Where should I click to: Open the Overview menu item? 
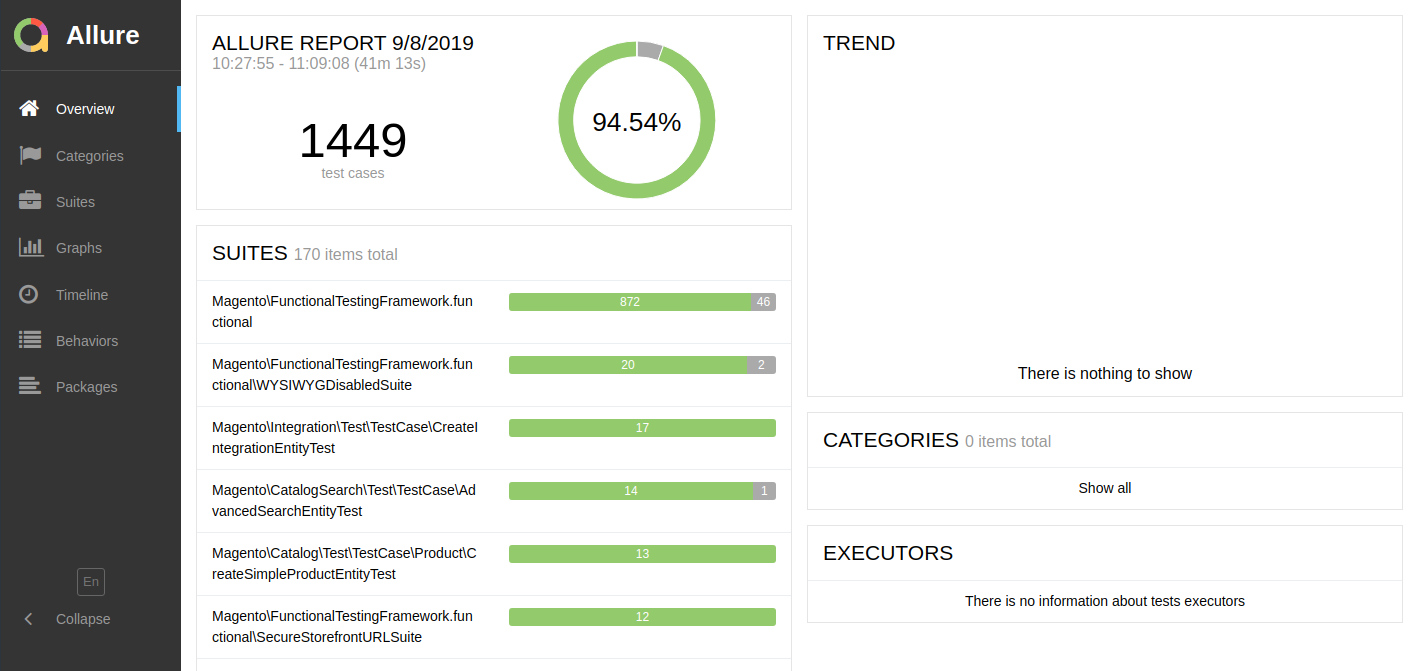(x=90, y=109)
